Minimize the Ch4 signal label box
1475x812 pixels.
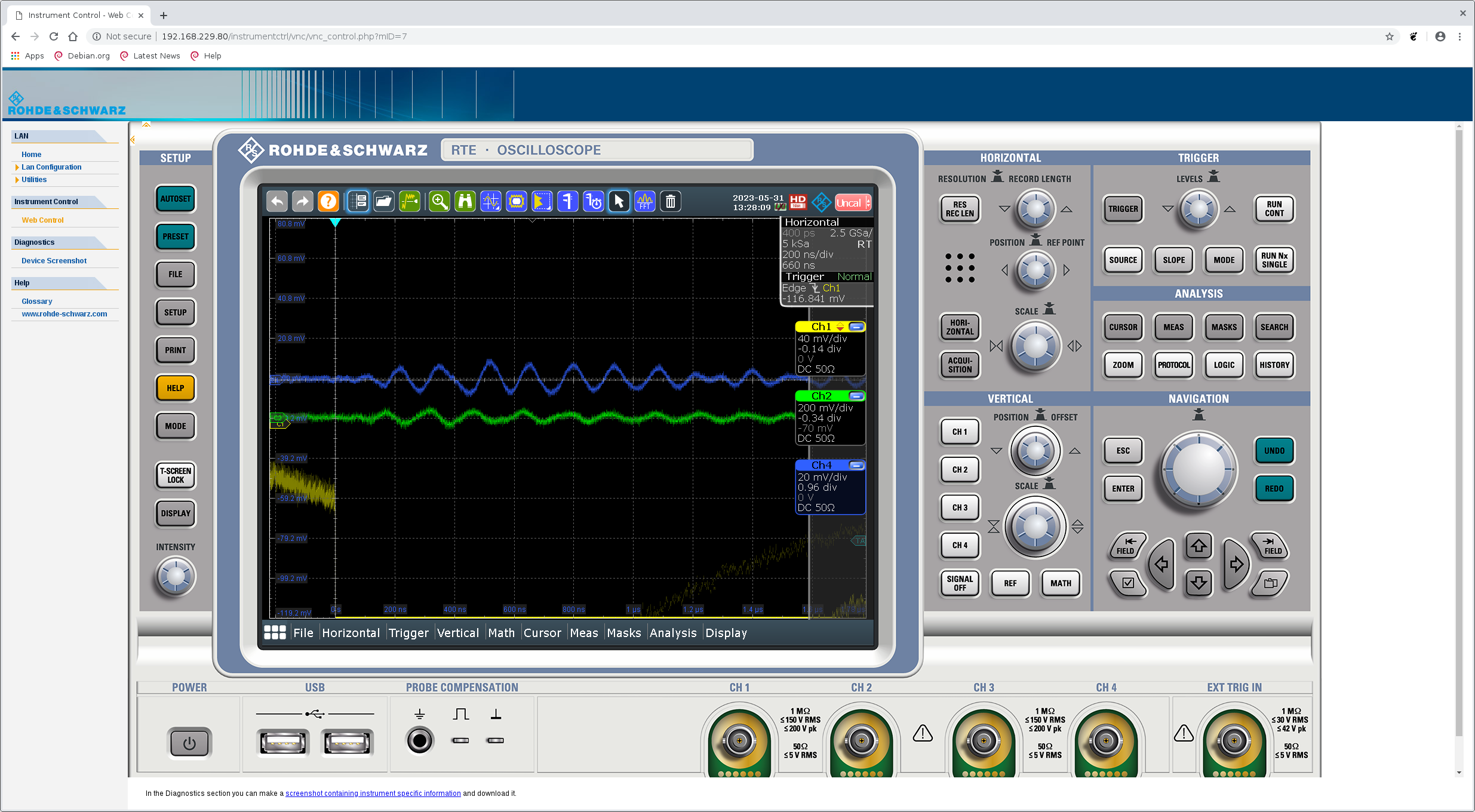click(856, 465)
